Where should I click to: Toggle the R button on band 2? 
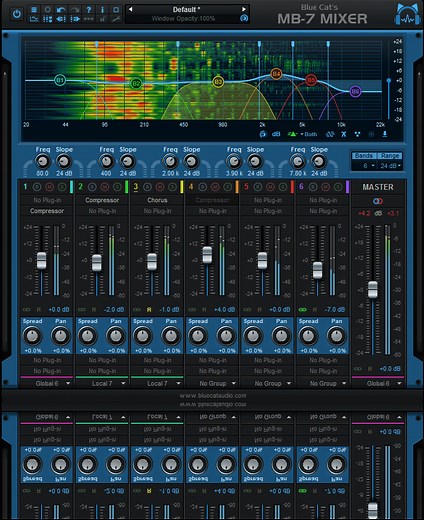pos(94,310)
